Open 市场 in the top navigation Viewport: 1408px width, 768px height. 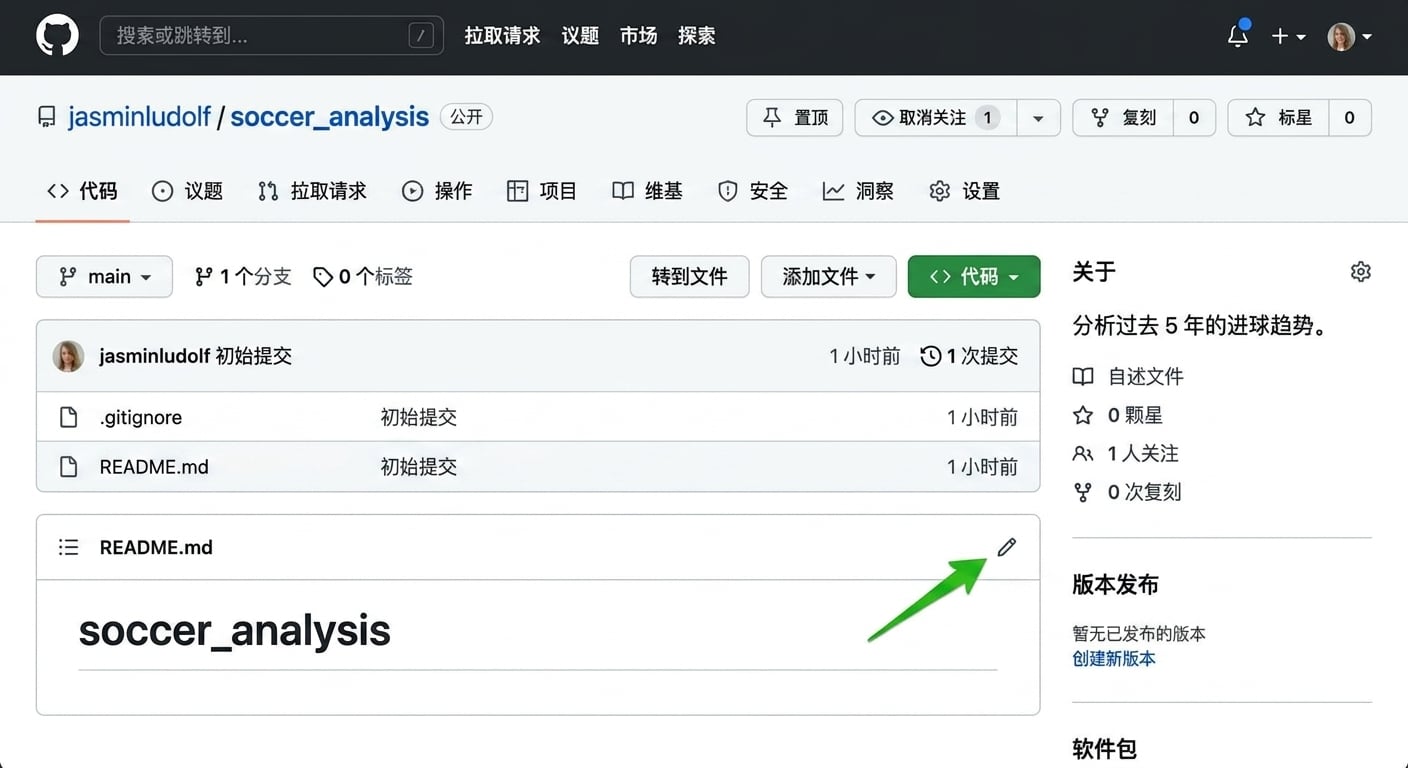point(638,36)
